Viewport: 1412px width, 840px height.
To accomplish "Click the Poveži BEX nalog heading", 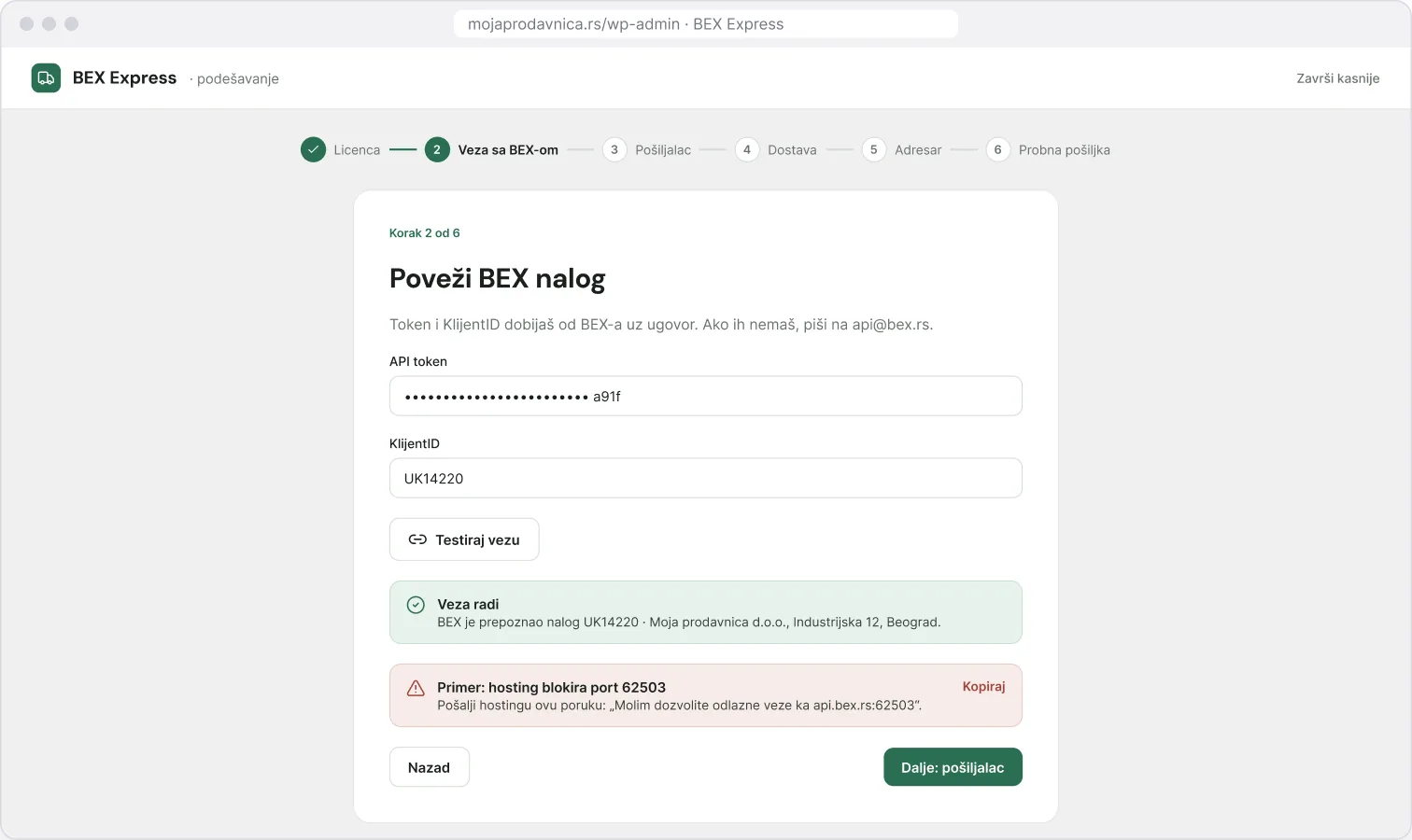I will (x=498, y=279).
